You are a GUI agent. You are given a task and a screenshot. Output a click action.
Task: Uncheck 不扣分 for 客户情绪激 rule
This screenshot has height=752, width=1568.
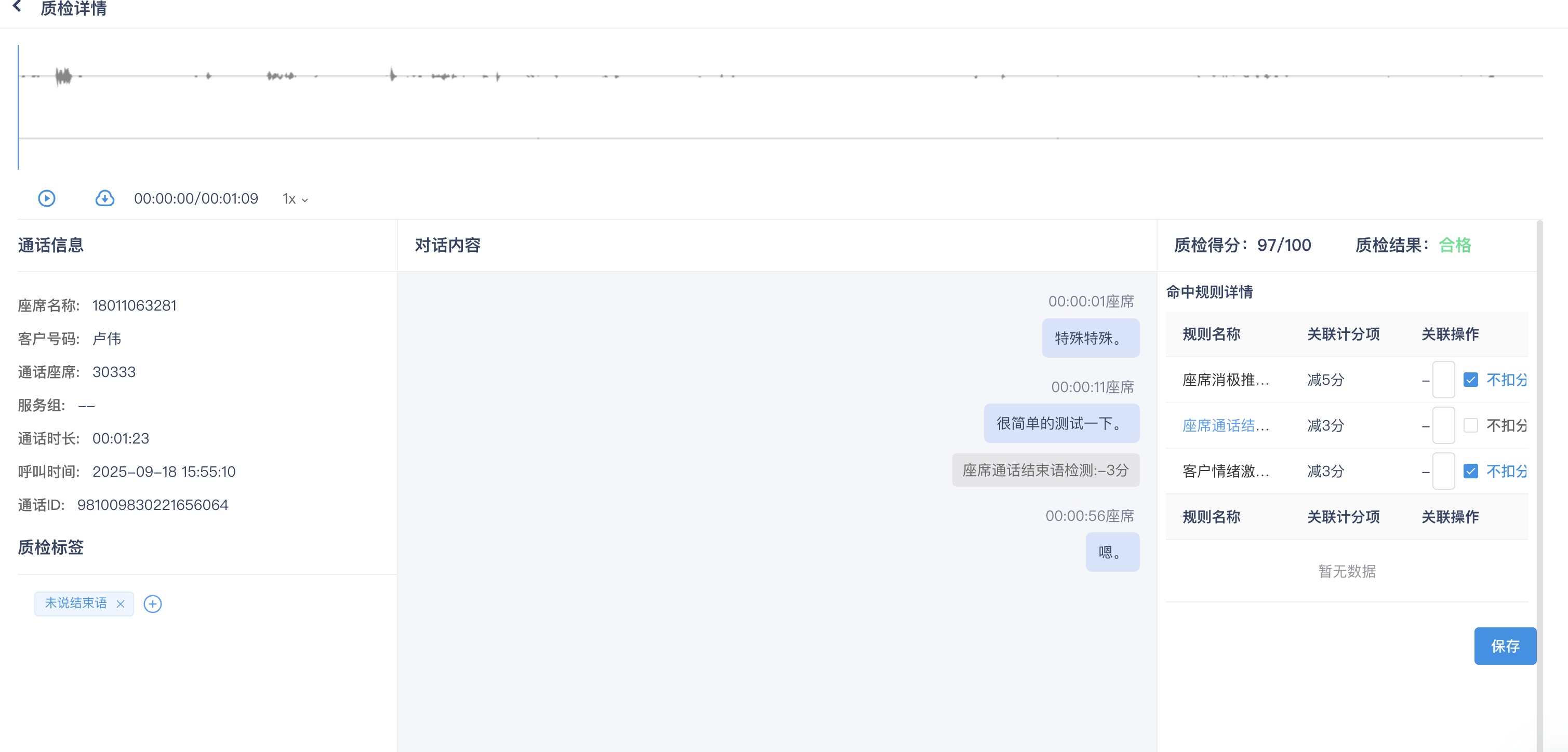coord(1470,471)
